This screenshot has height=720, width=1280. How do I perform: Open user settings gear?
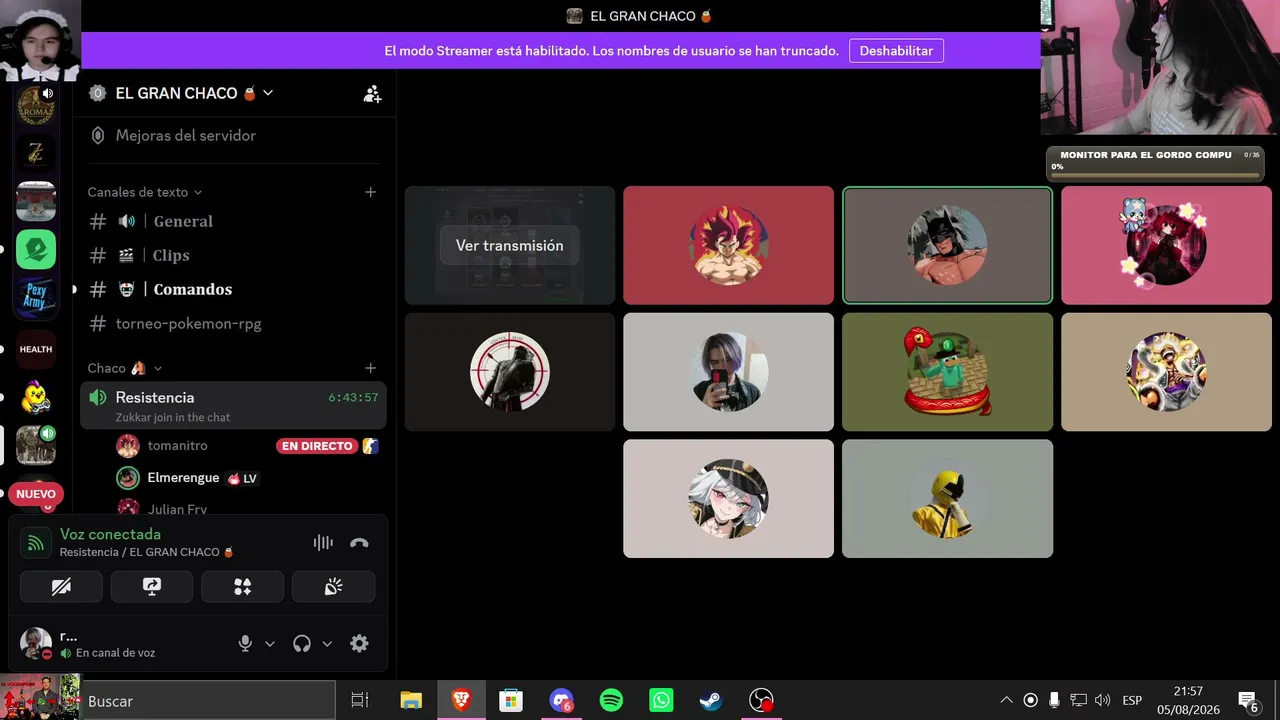359,644
